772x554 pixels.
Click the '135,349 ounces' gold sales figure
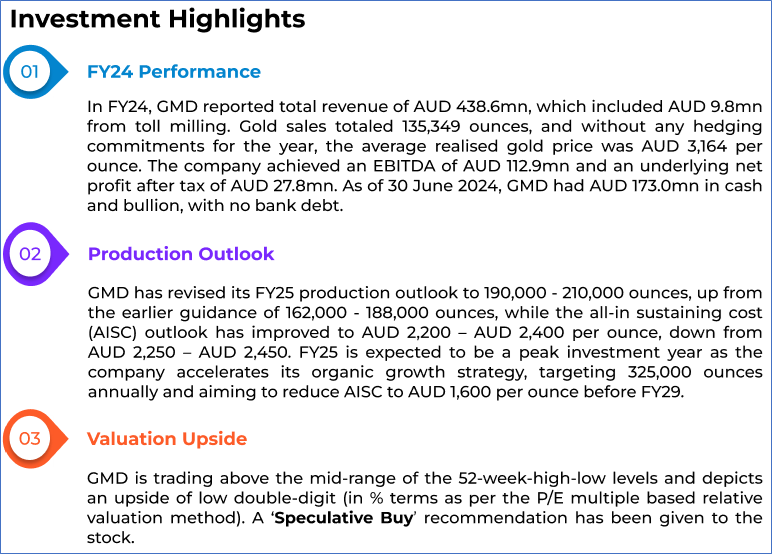(x=467, y=127)
